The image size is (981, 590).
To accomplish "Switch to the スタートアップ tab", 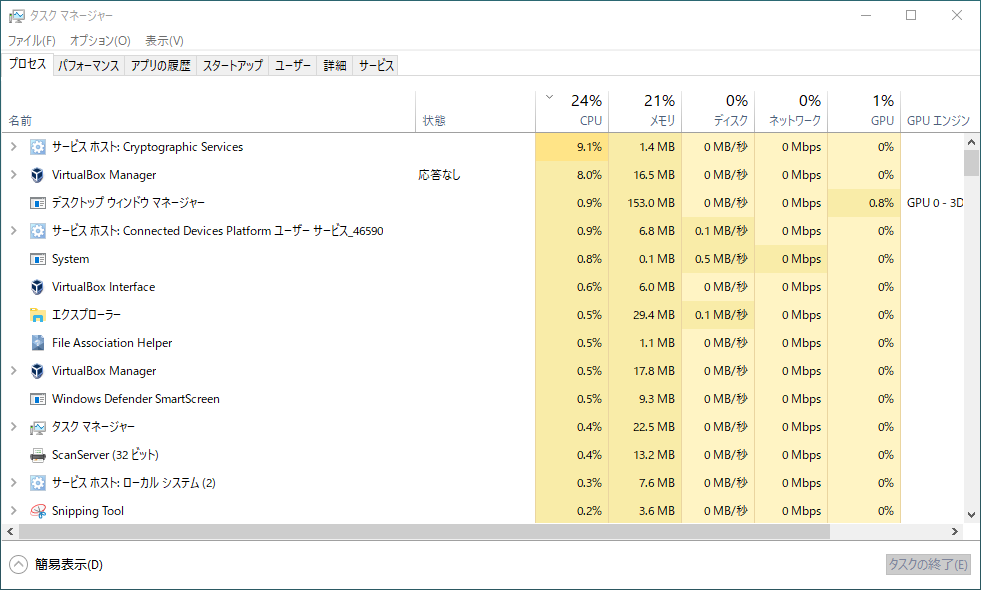I will (233, 66).
